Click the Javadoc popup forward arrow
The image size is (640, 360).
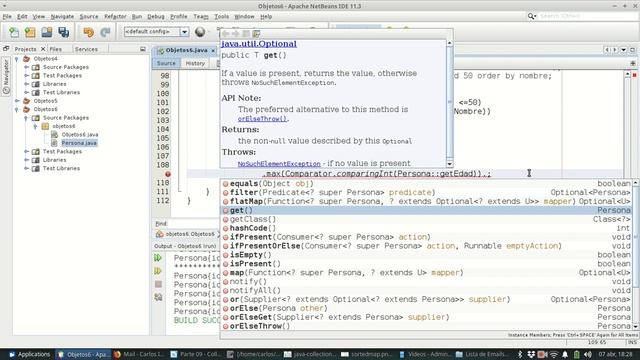[236, 33]
